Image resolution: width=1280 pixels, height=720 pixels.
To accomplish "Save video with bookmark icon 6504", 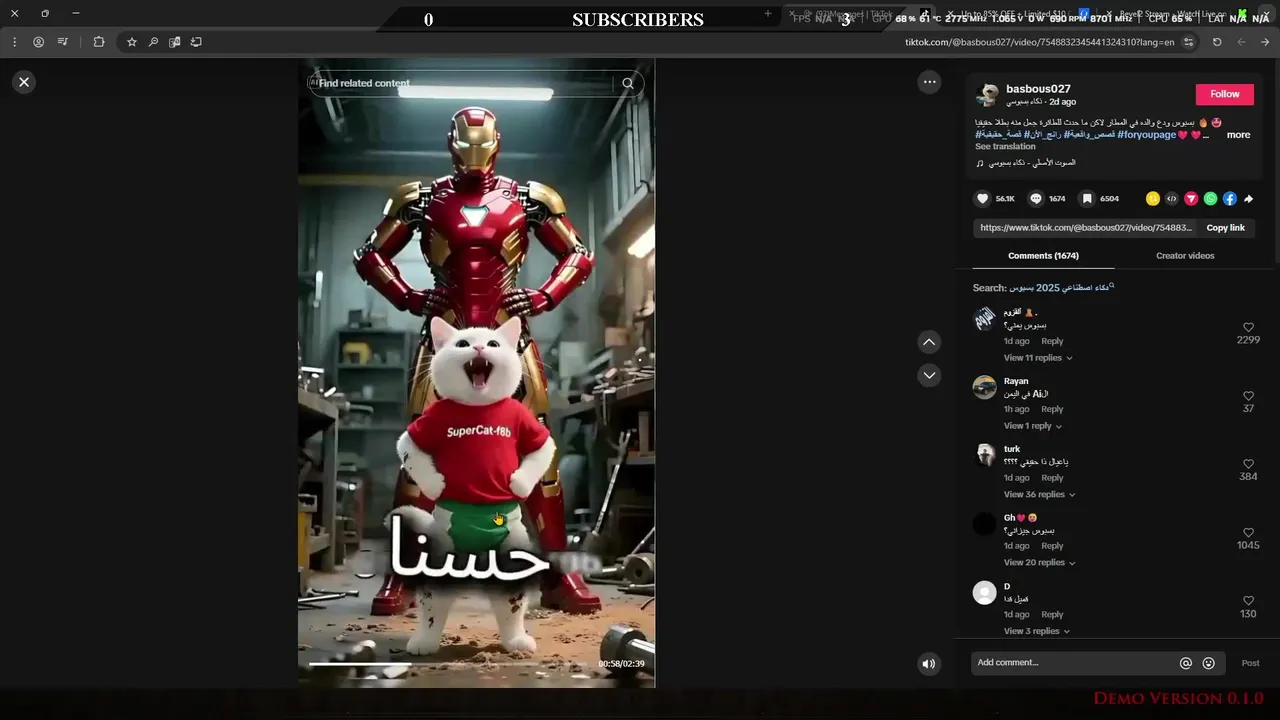I will [1087, 199].
